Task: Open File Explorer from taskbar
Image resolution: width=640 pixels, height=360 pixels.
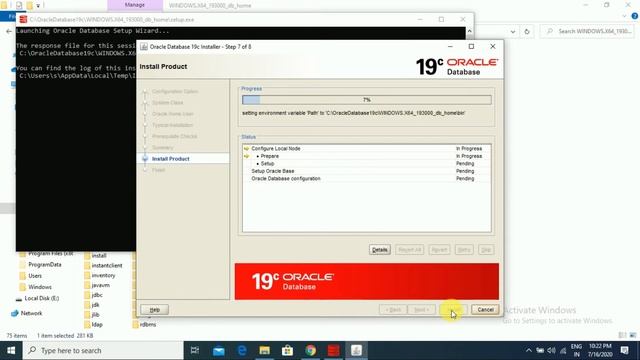Action: click(264, 351)
